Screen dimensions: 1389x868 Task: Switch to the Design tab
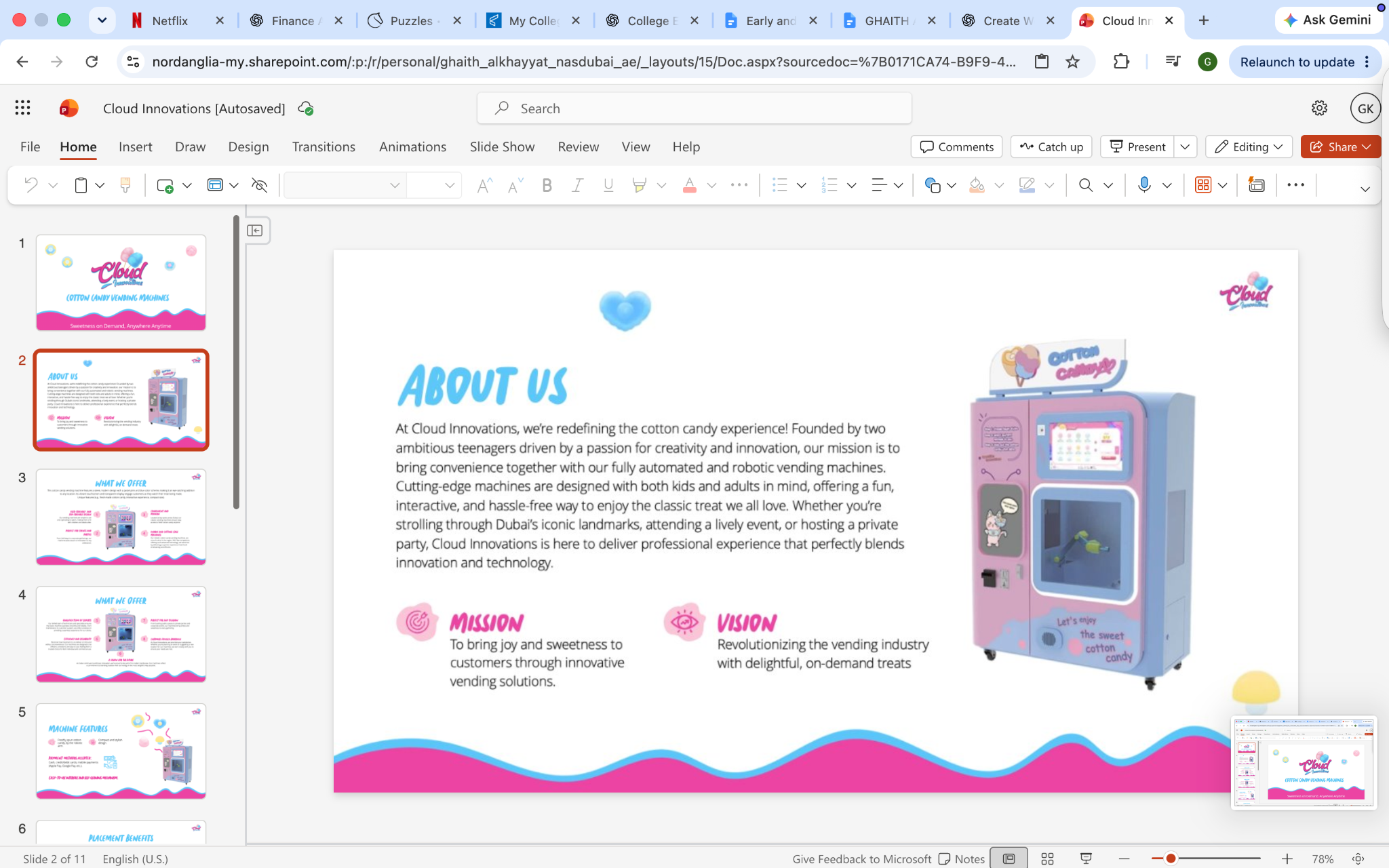click(x=248, y=146)
